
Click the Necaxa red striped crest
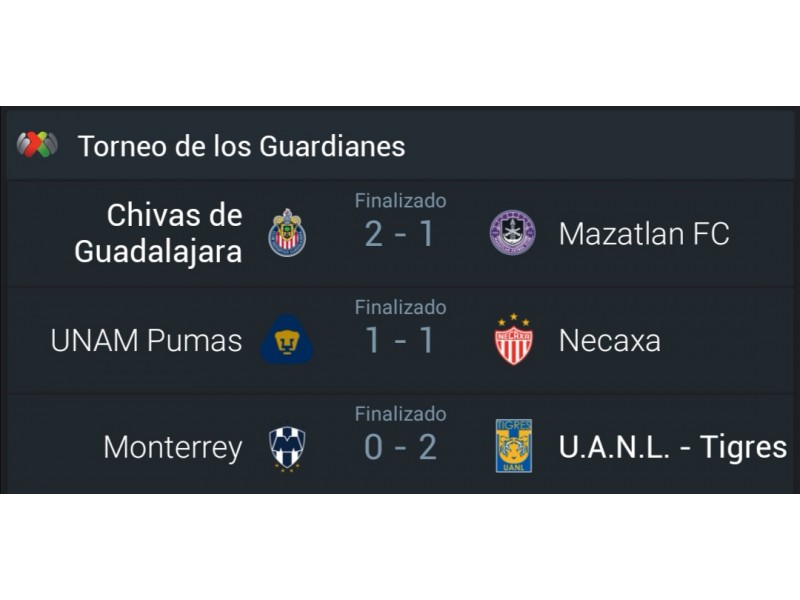(x=514, y=339)
